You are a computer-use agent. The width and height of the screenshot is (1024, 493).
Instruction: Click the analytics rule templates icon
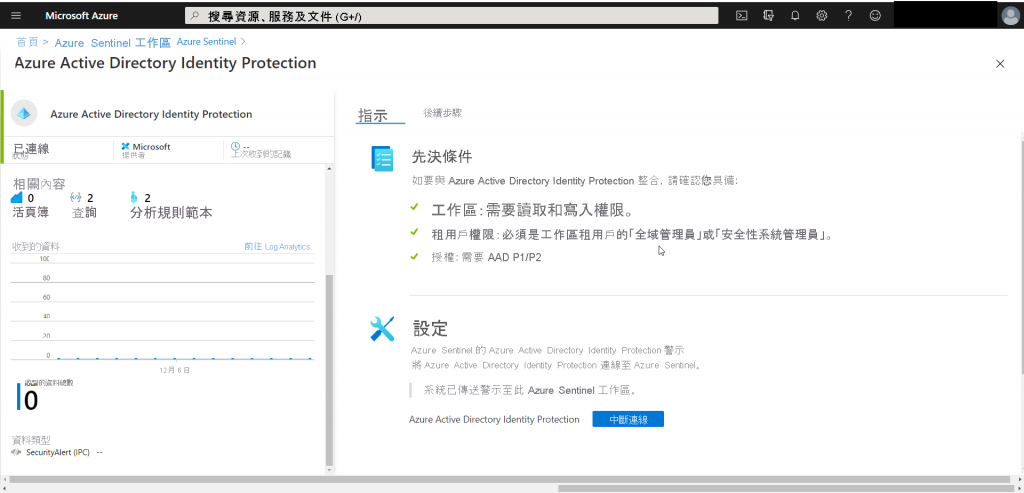135,197
